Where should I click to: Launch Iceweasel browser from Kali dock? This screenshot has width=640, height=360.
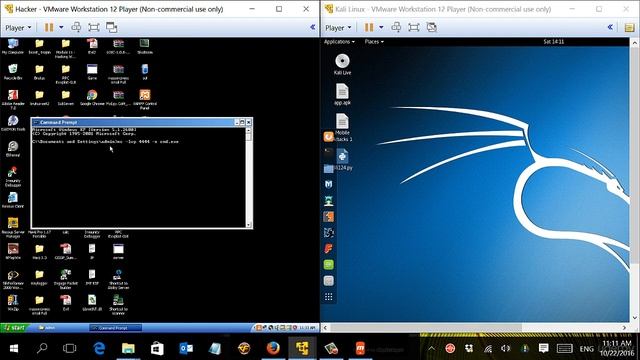coord(329,136)
